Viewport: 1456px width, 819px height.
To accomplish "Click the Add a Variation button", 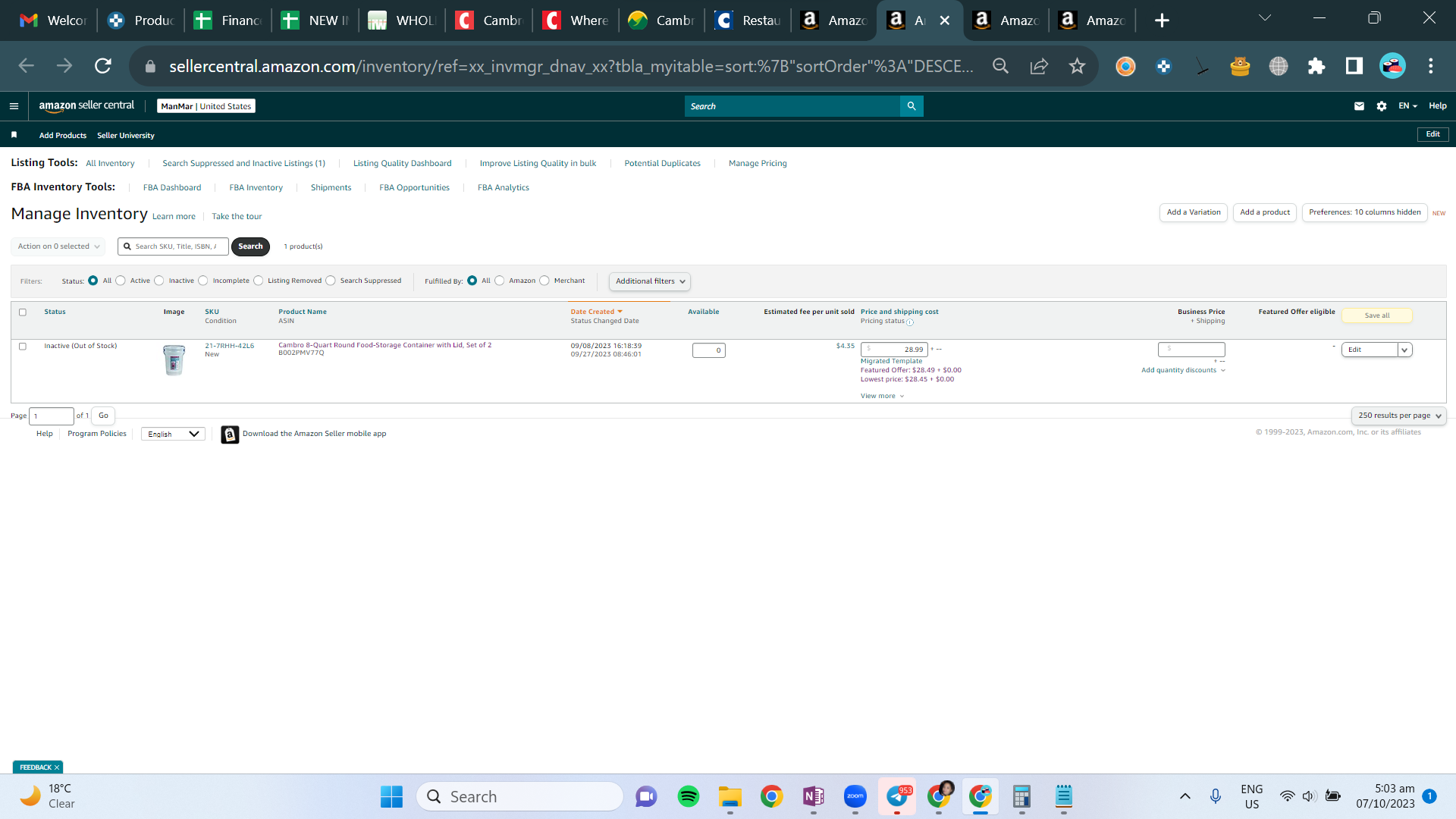I will 1194,212.
